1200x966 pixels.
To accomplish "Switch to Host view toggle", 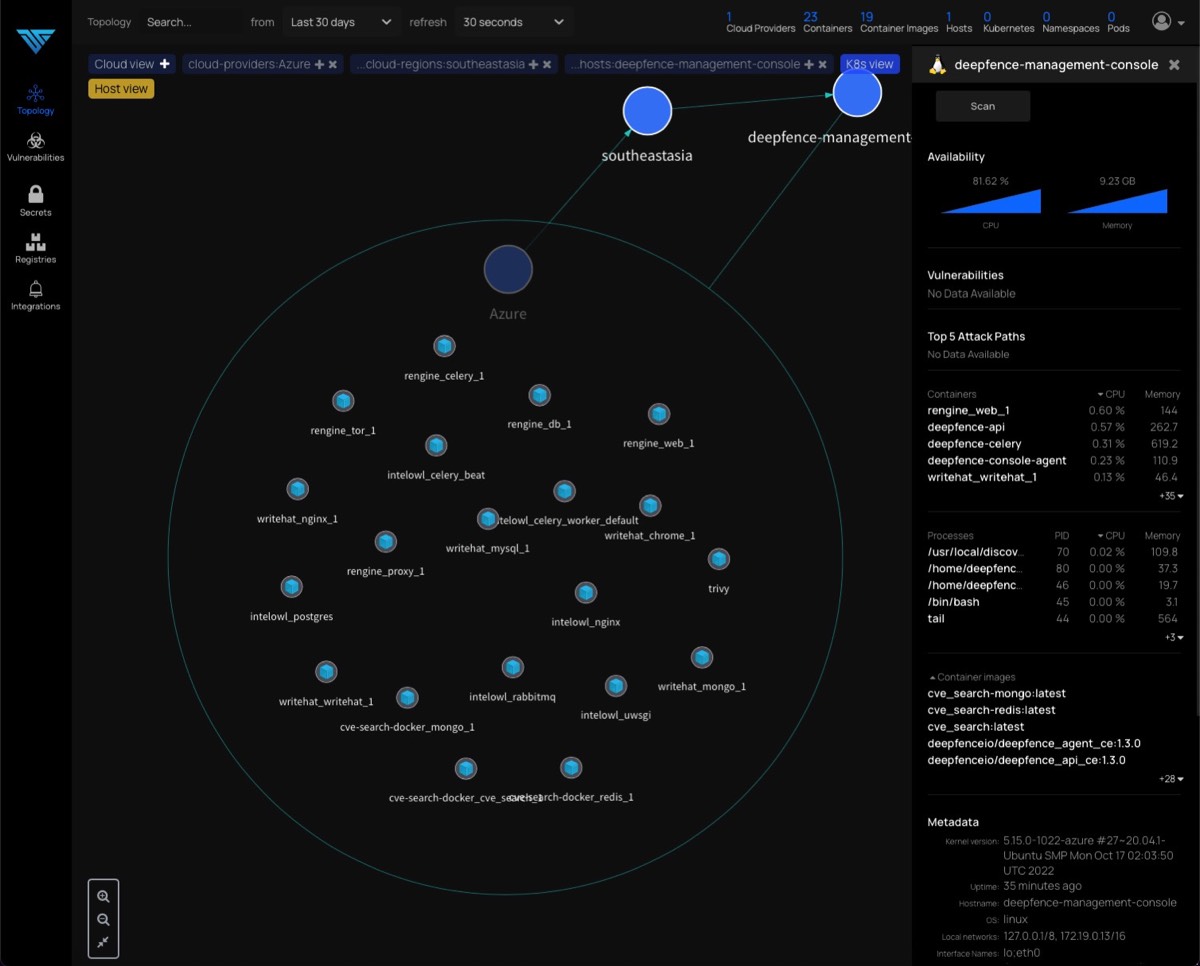I will [x=121, y=89].
